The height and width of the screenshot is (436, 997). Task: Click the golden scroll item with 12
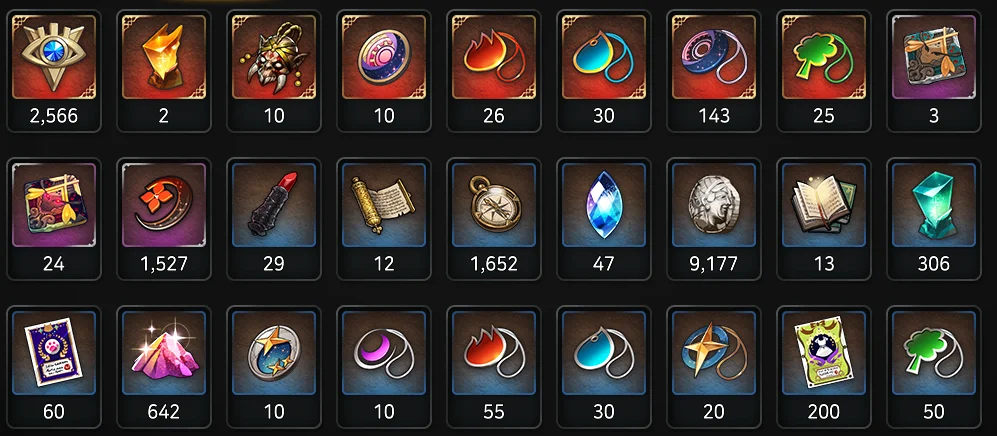tap(383, 219)
